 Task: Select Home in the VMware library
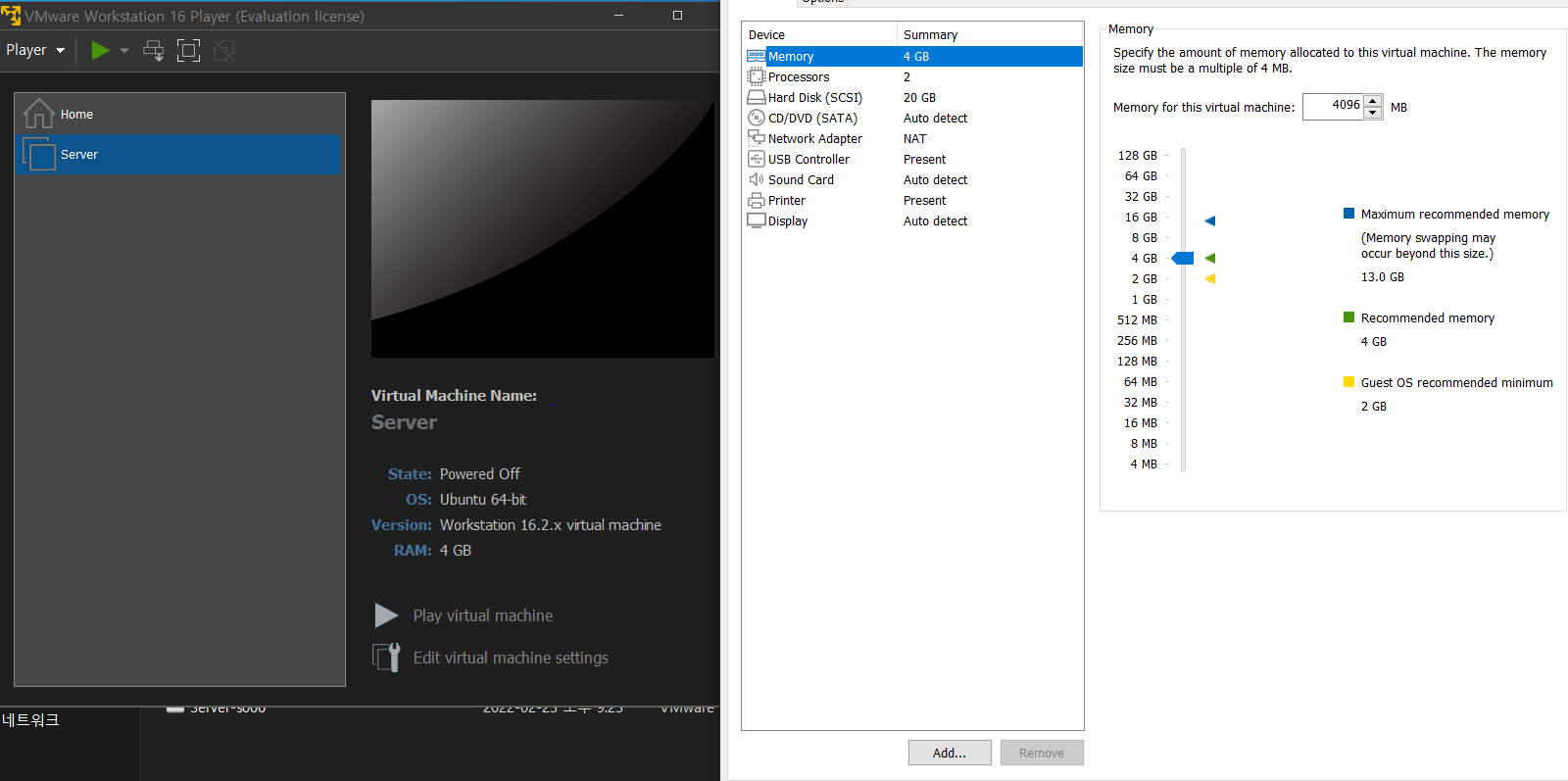(x=179, y=115)
